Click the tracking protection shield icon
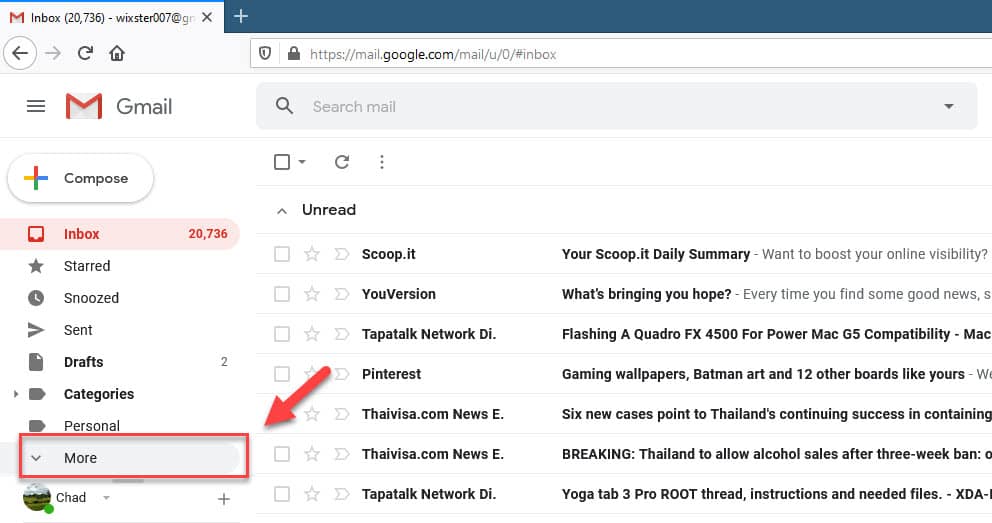The width and height of the screenshot is (992, 523). 265,54
